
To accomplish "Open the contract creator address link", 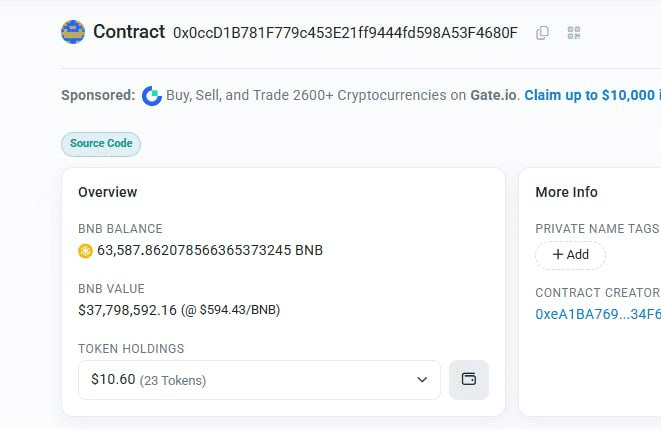I will click(x=597, y=314).
